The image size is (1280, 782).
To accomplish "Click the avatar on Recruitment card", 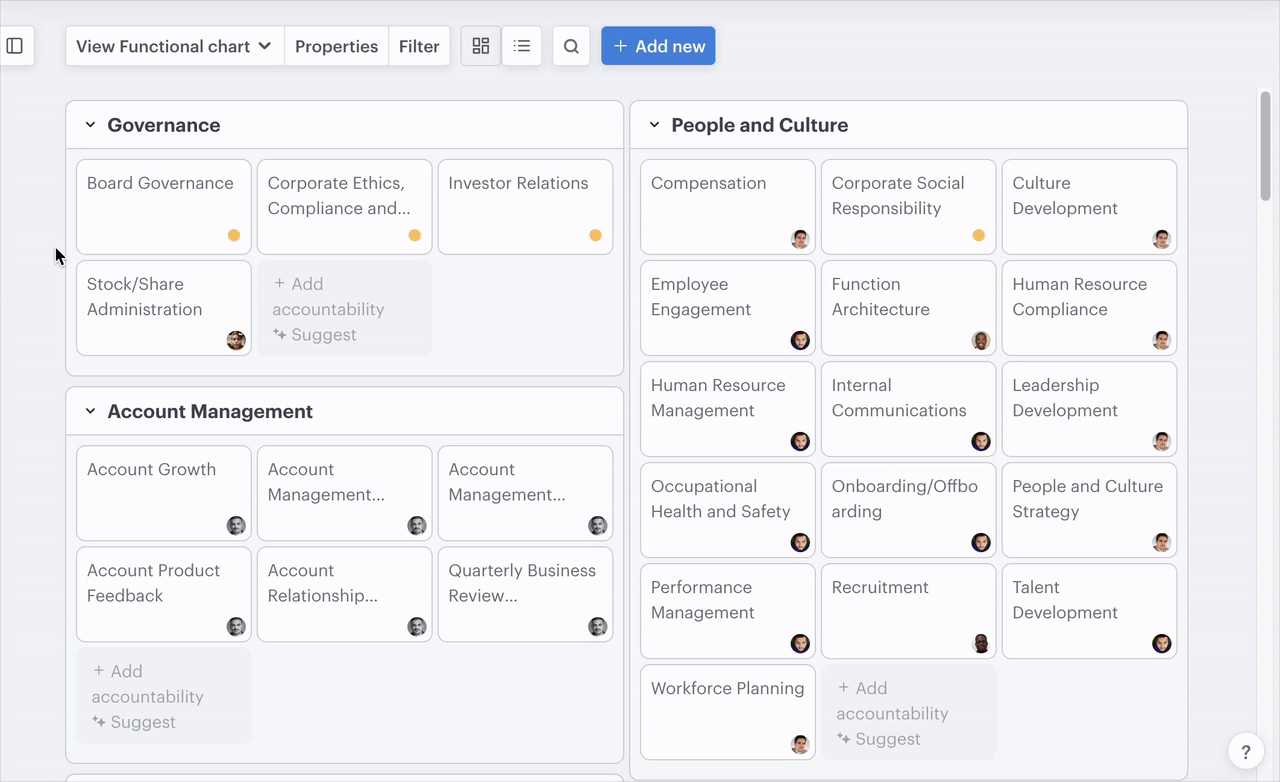I will pyautogui.click(x=981, y=643).
